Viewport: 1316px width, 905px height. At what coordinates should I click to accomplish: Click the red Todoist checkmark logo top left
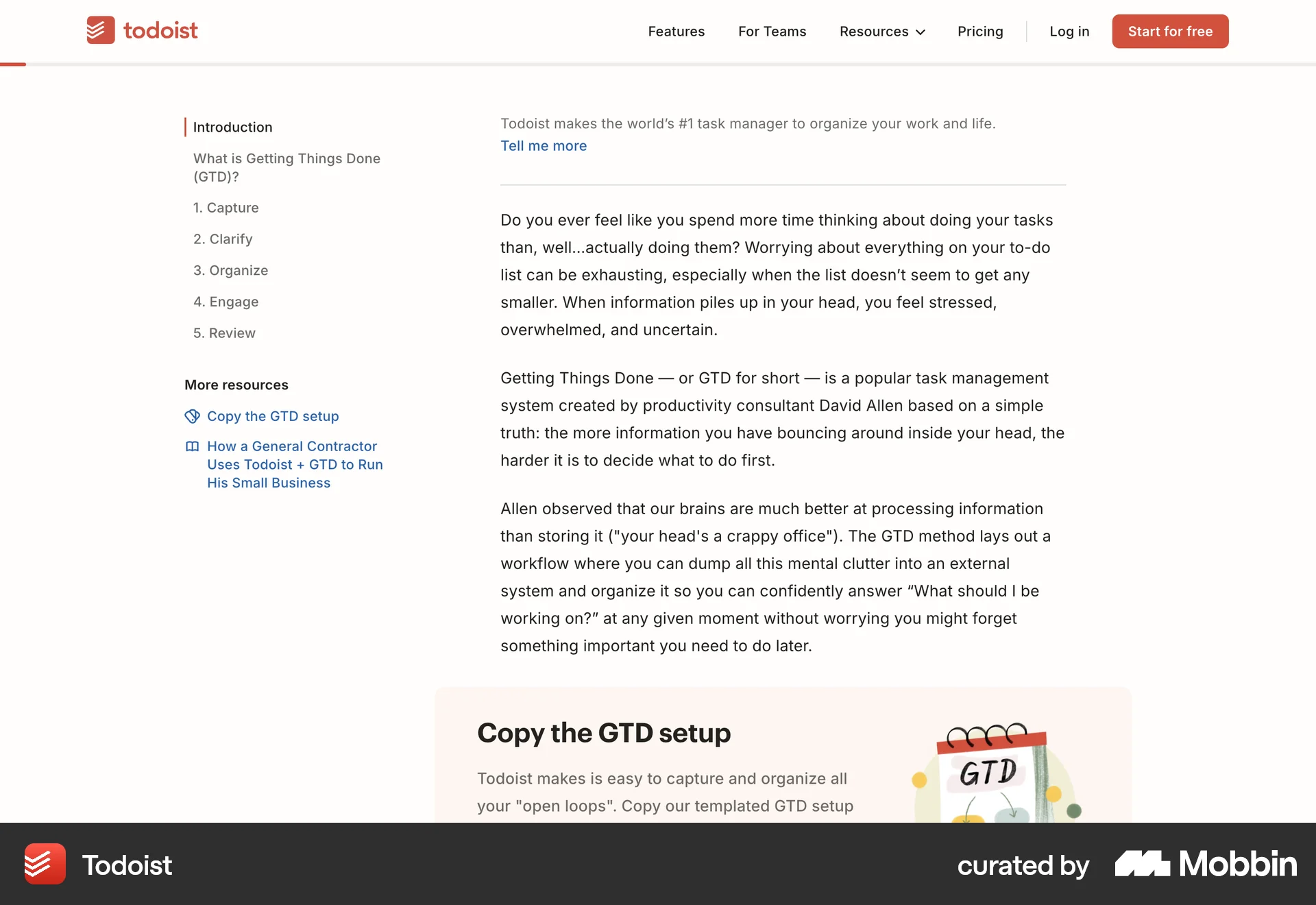tap(100, 30)
